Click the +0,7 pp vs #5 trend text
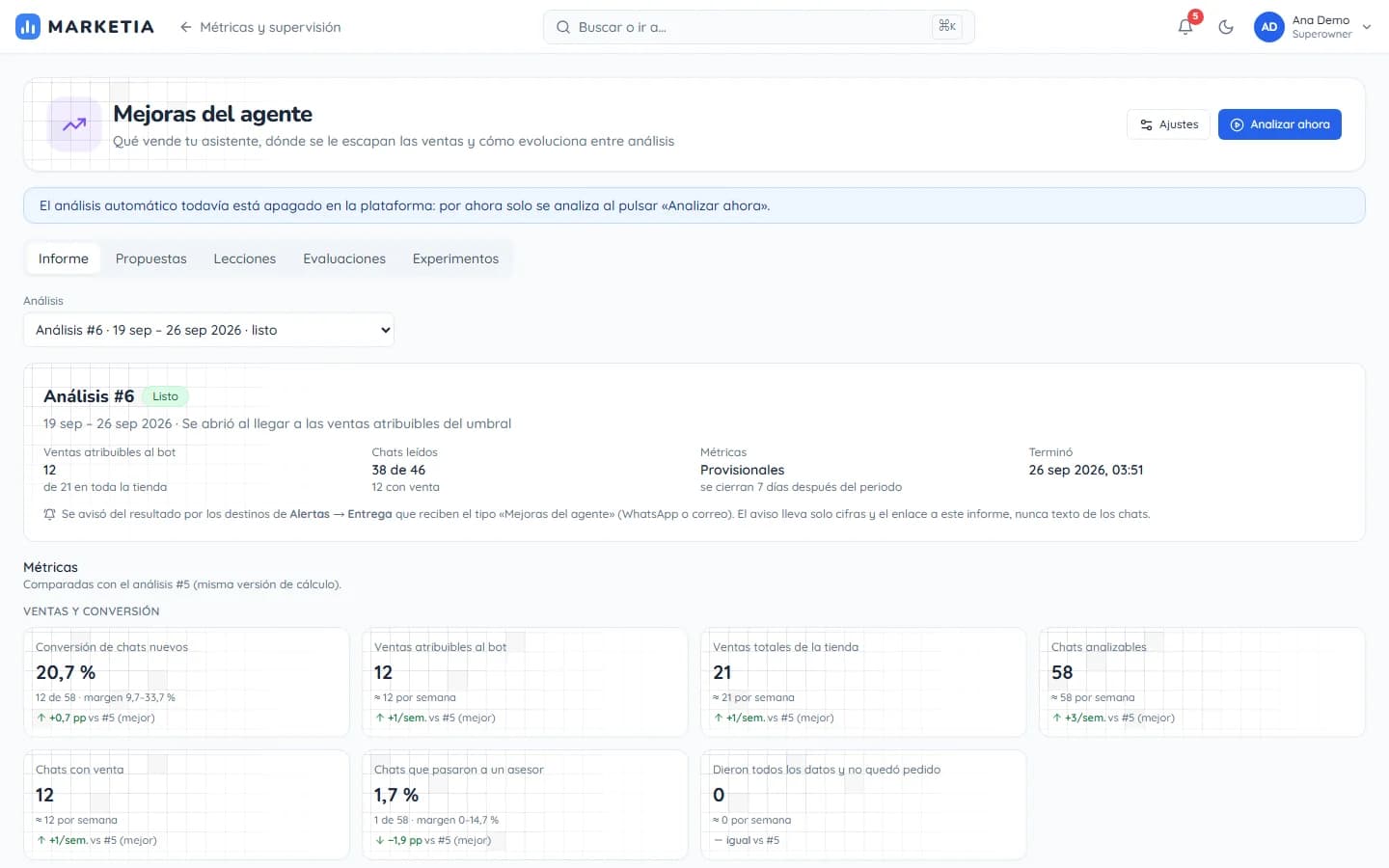Viewport: 1389px width, 868px height. click(95, 718)
